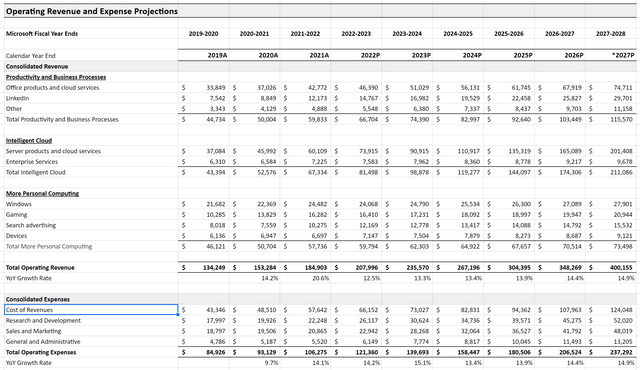Select the '*2027P' column header cell

(x=623, y=55)
